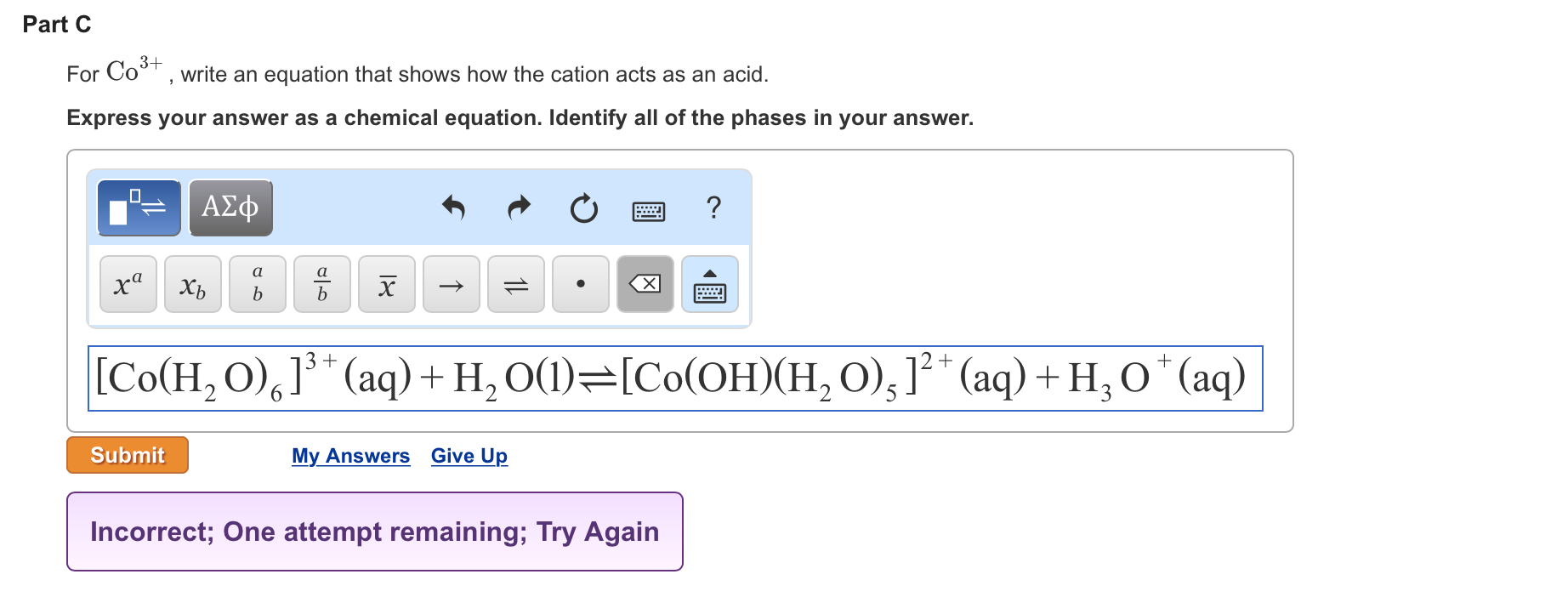Reset the answer with the circular arrow icon
This screenshot has width=1568, height=597.
tap(584, 208)
